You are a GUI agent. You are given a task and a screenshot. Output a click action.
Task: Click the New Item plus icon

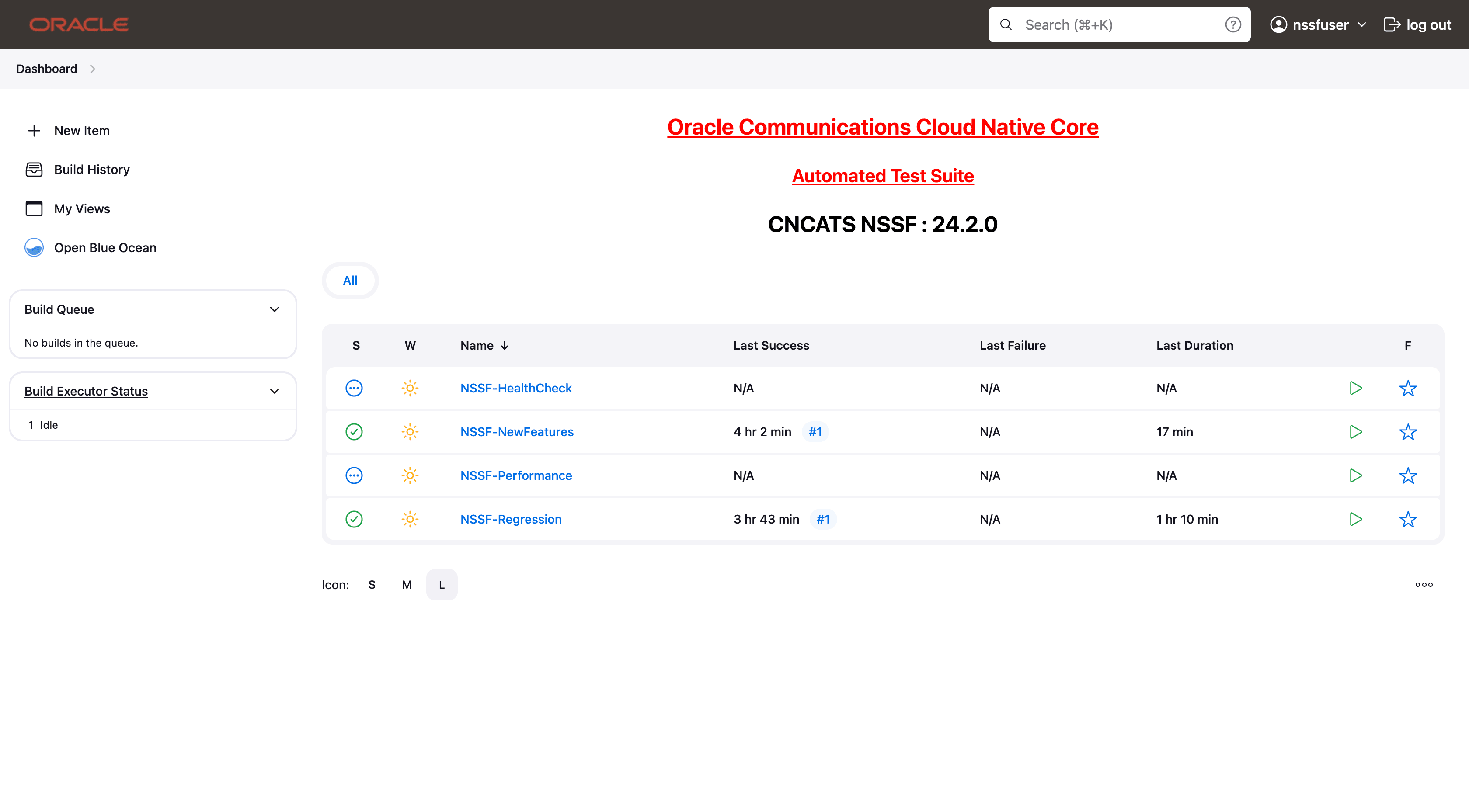[34, 130]
